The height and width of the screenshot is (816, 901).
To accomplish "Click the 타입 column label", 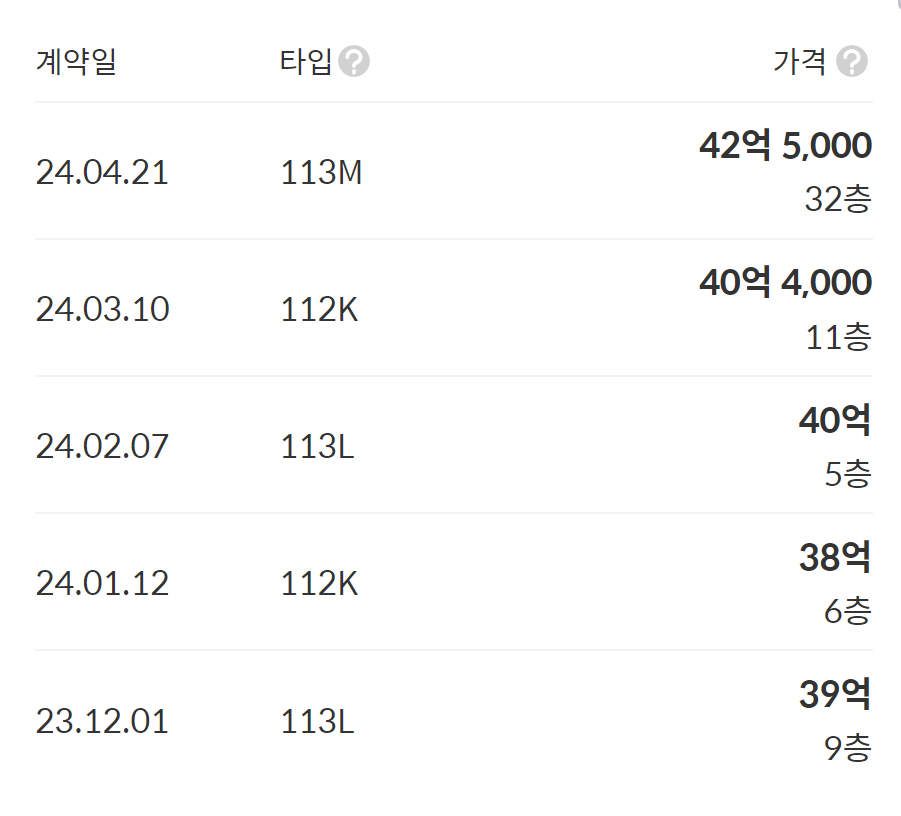I will [305, 62].
